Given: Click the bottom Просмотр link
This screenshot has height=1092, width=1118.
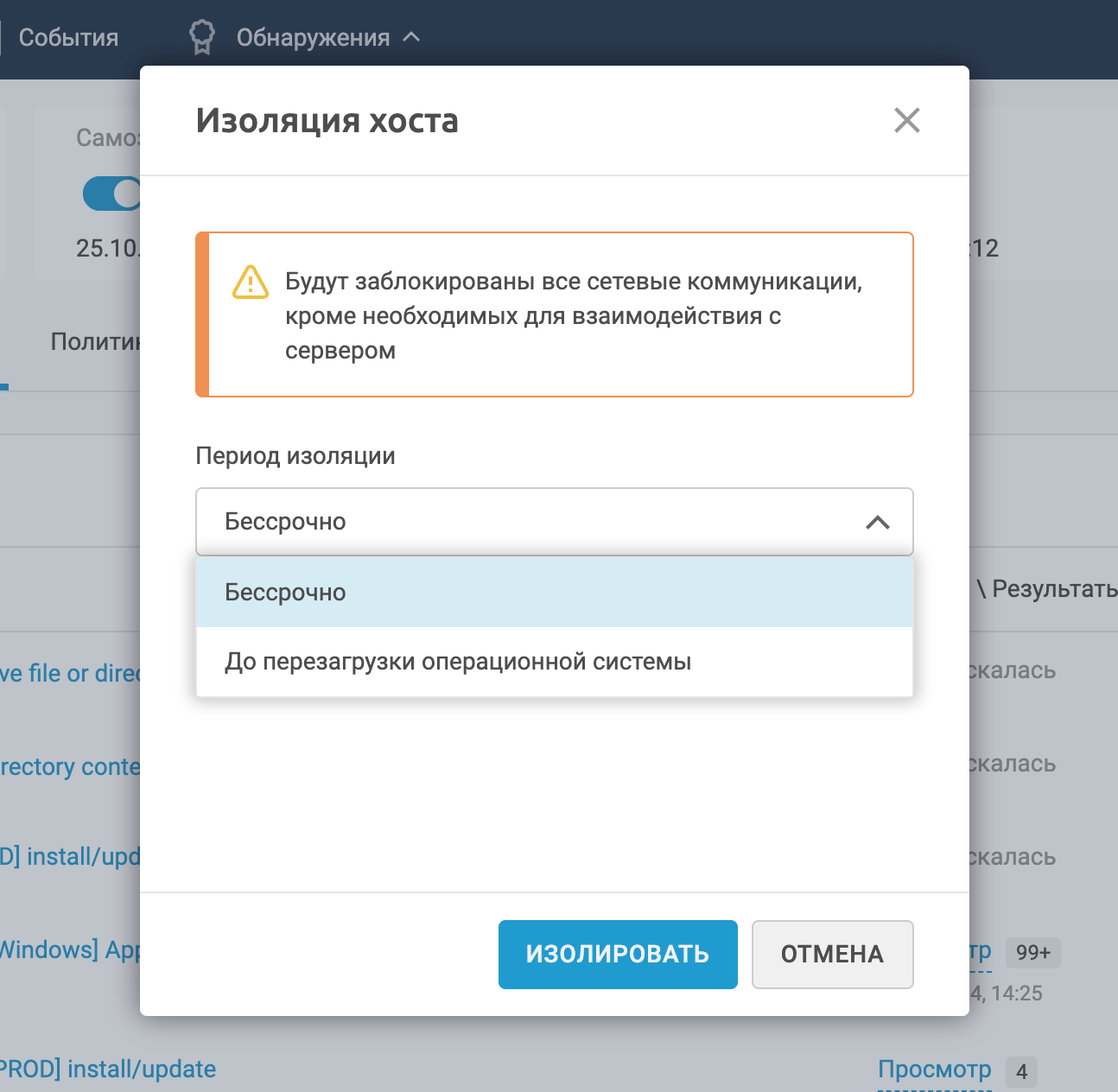Looking at the screenshot, I should coord(934,1070).
